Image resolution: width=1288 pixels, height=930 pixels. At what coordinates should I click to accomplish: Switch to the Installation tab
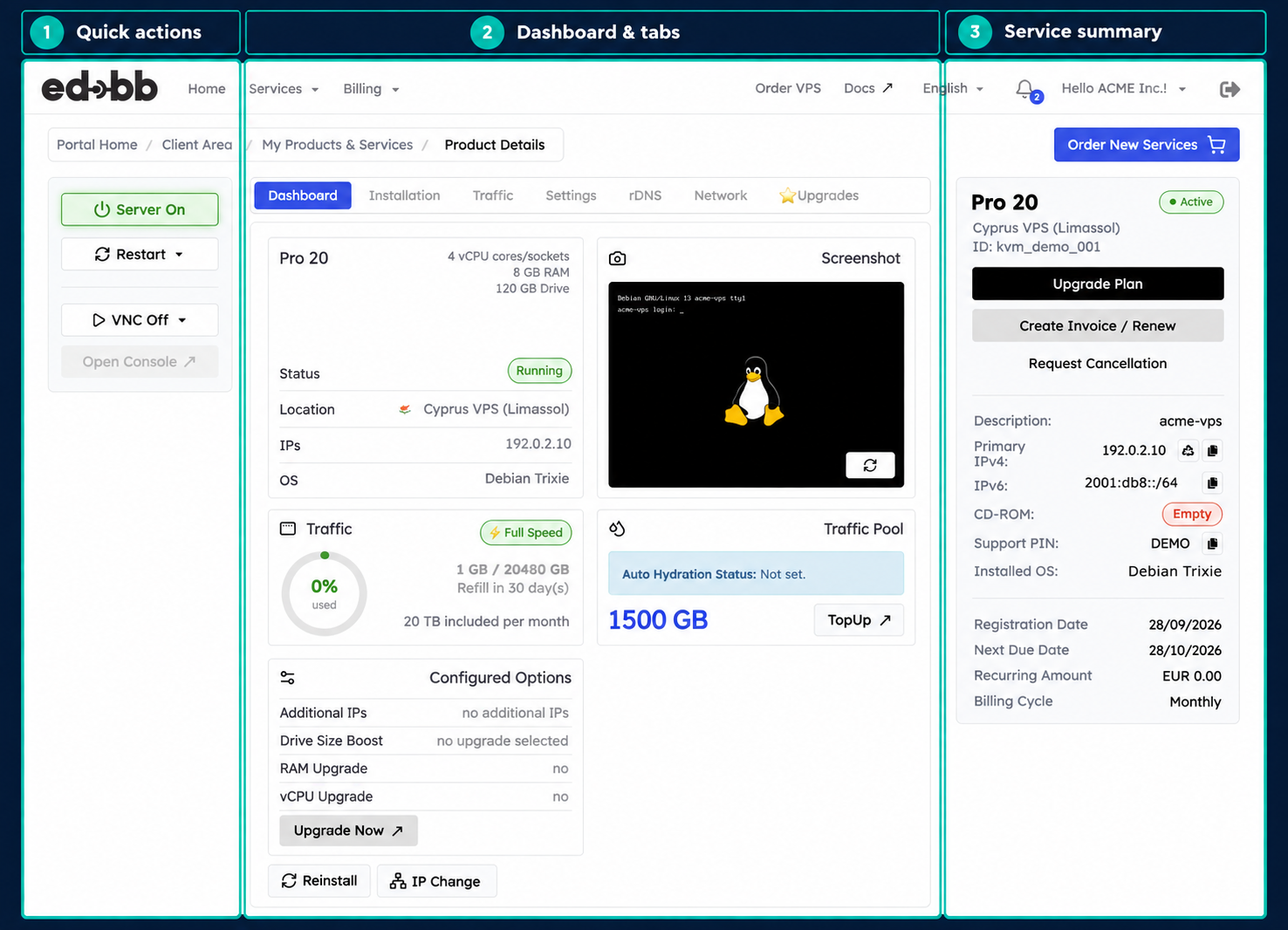pos(404,195)
